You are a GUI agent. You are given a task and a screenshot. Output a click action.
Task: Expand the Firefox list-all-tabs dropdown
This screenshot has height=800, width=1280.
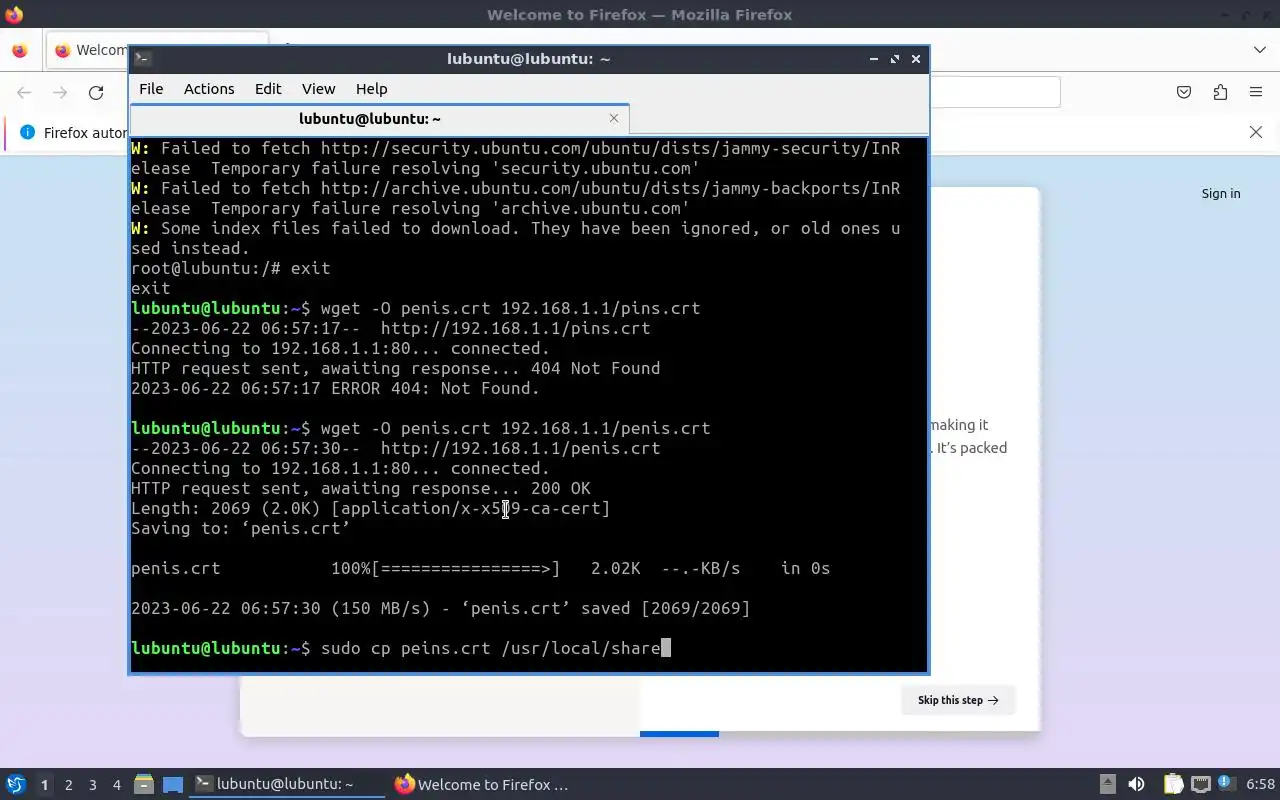[x=1259, y=50]
